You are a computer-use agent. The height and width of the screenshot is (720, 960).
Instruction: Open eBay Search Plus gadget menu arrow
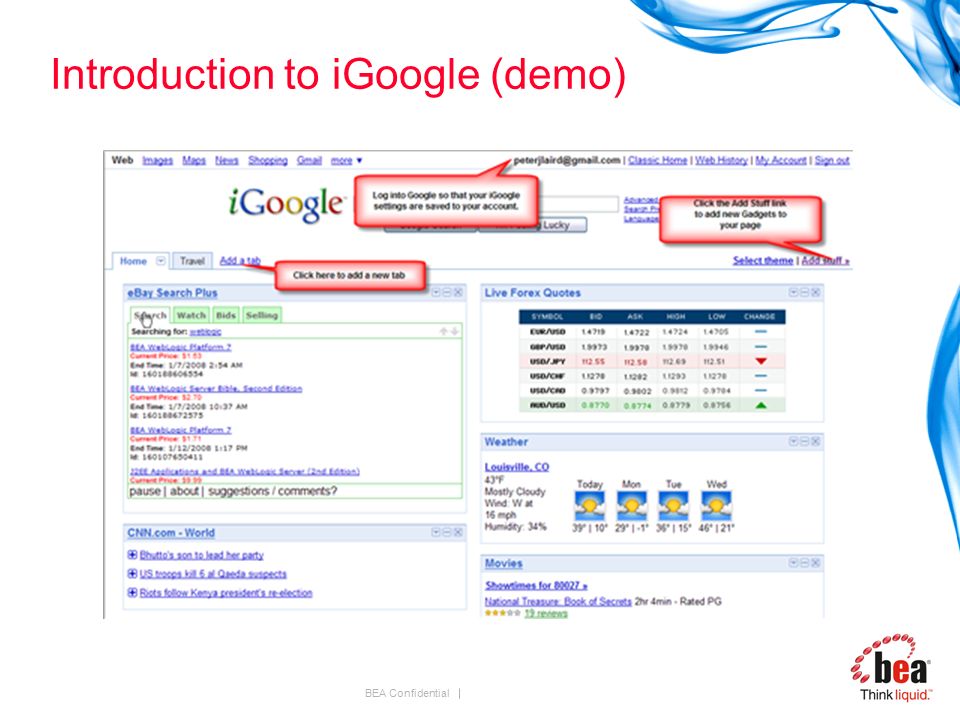pos(437,293)
